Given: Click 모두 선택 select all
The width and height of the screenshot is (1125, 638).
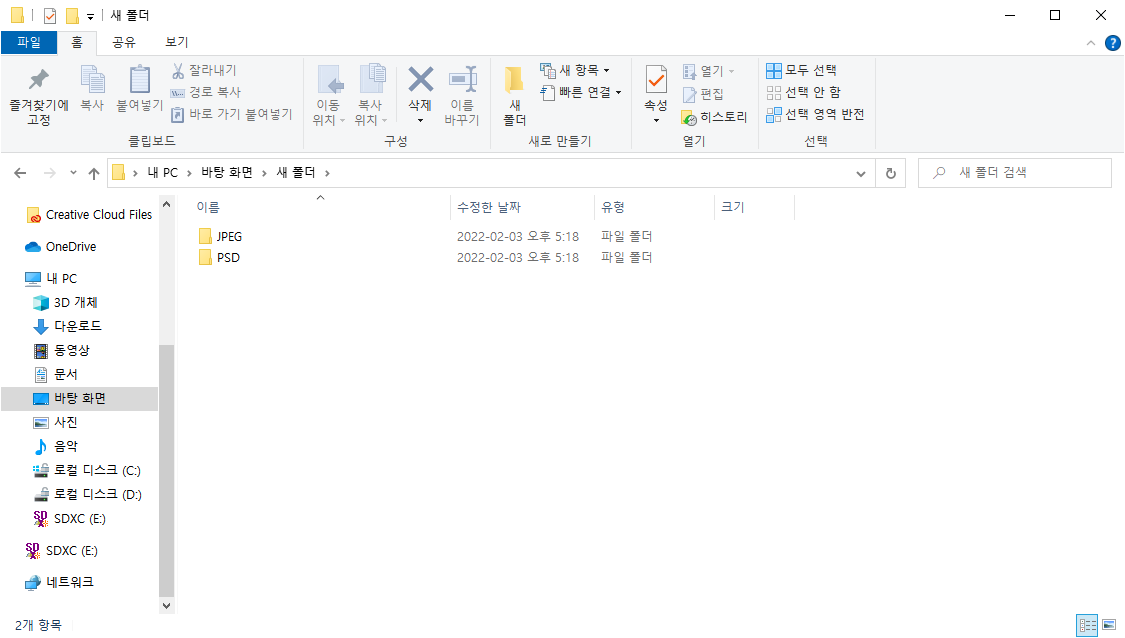Looking at the screenshot, I should [801, 70].
